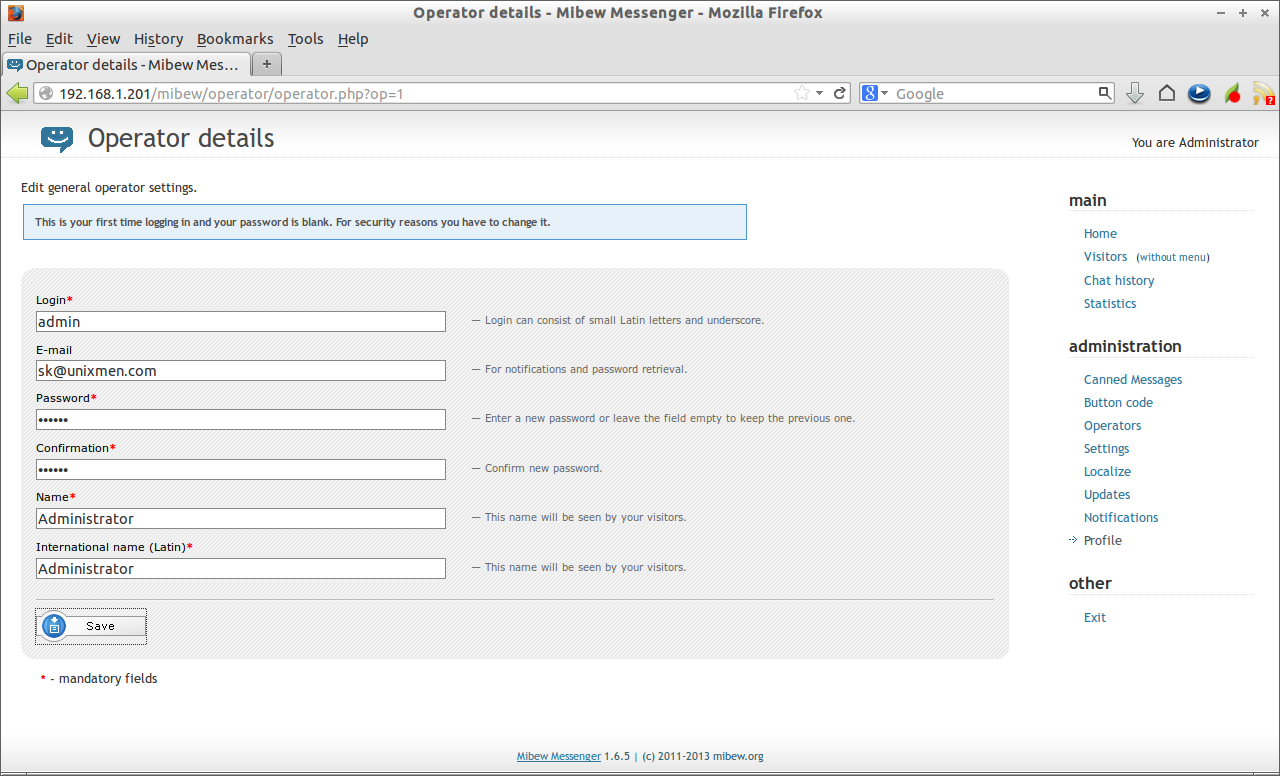Open the Edit menu
This screenshot has height=776, width=1280.
point(59,39)
